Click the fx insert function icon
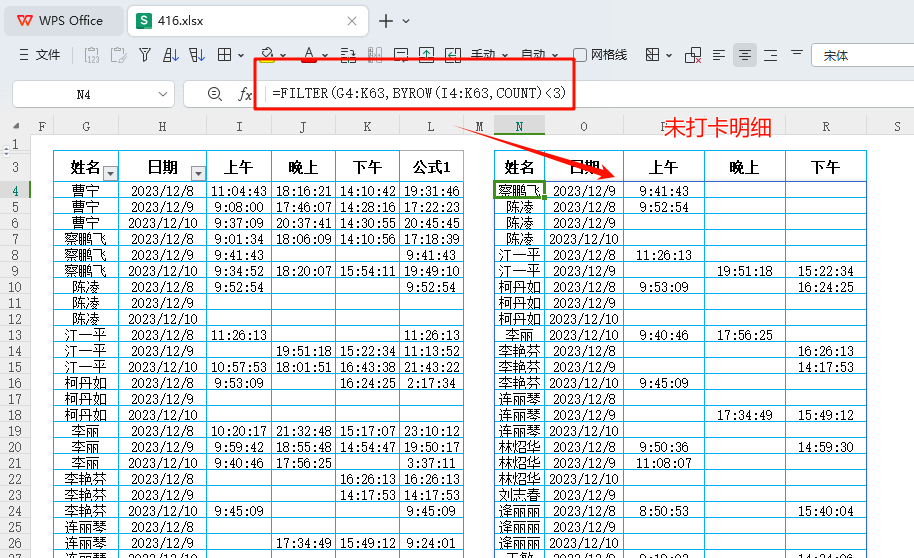This screenshot has height=558, width=914. [245, 94]
